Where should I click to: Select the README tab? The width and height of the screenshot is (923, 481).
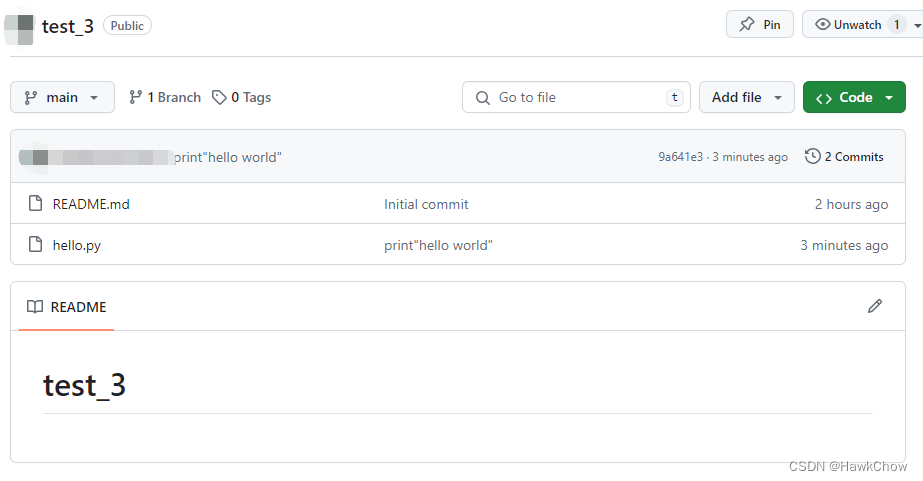67,307
